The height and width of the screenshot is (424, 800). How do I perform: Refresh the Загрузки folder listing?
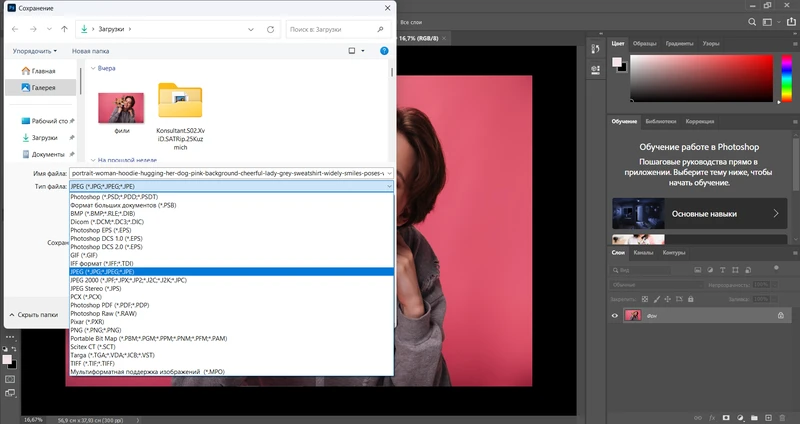[x=272, y=30]
